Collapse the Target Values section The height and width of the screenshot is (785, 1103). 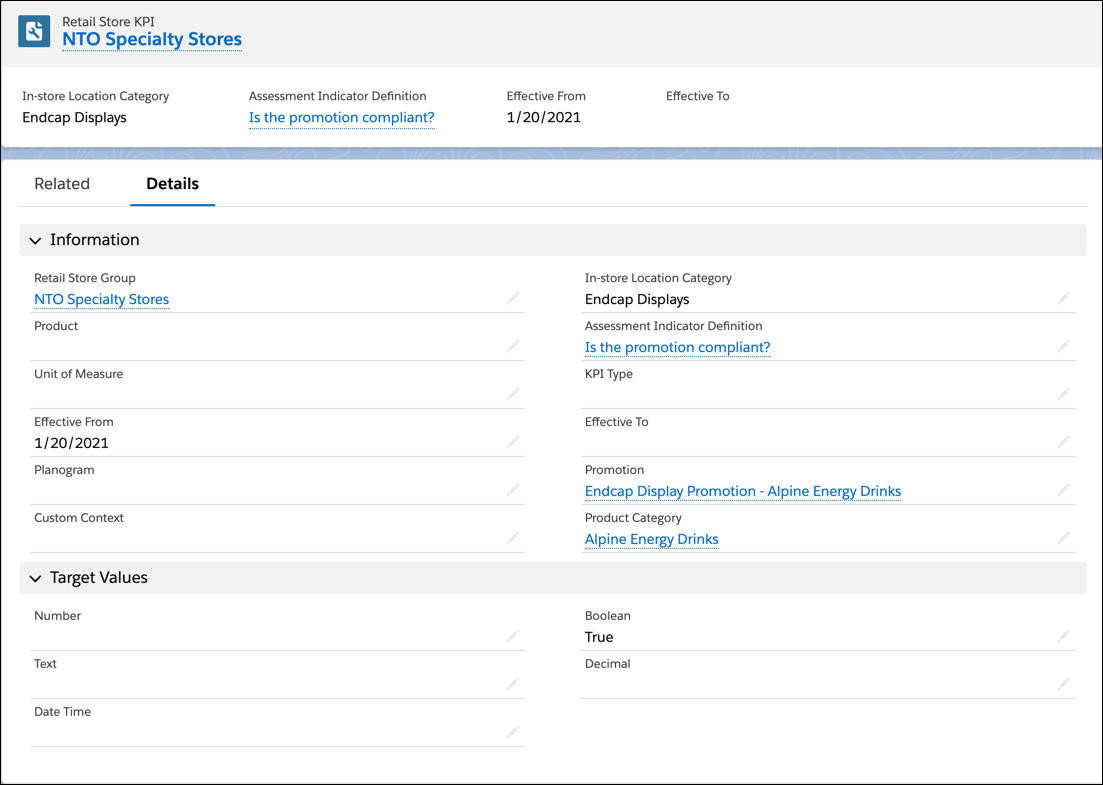(x=35, y=578)
